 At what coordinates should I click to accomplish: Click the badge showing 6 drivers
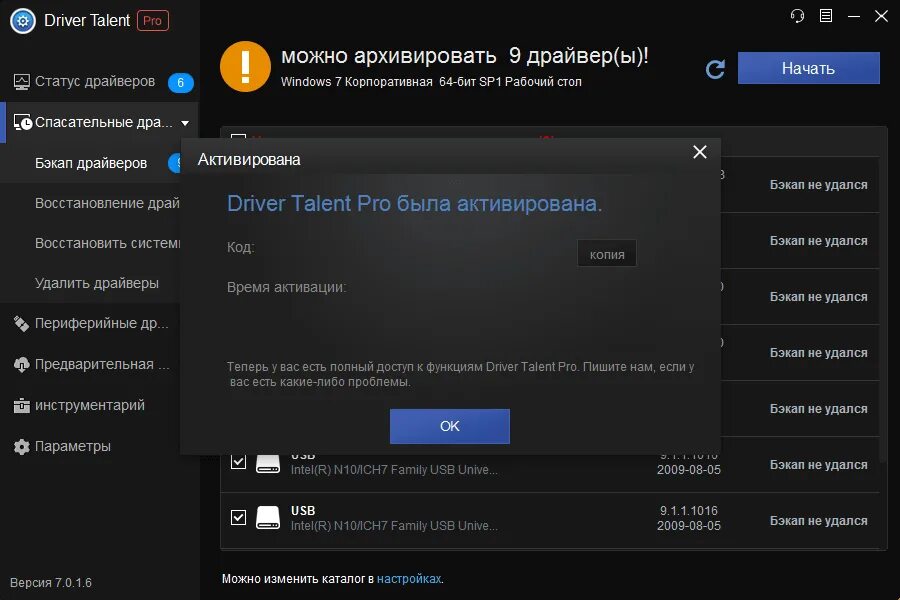(180, 83)
